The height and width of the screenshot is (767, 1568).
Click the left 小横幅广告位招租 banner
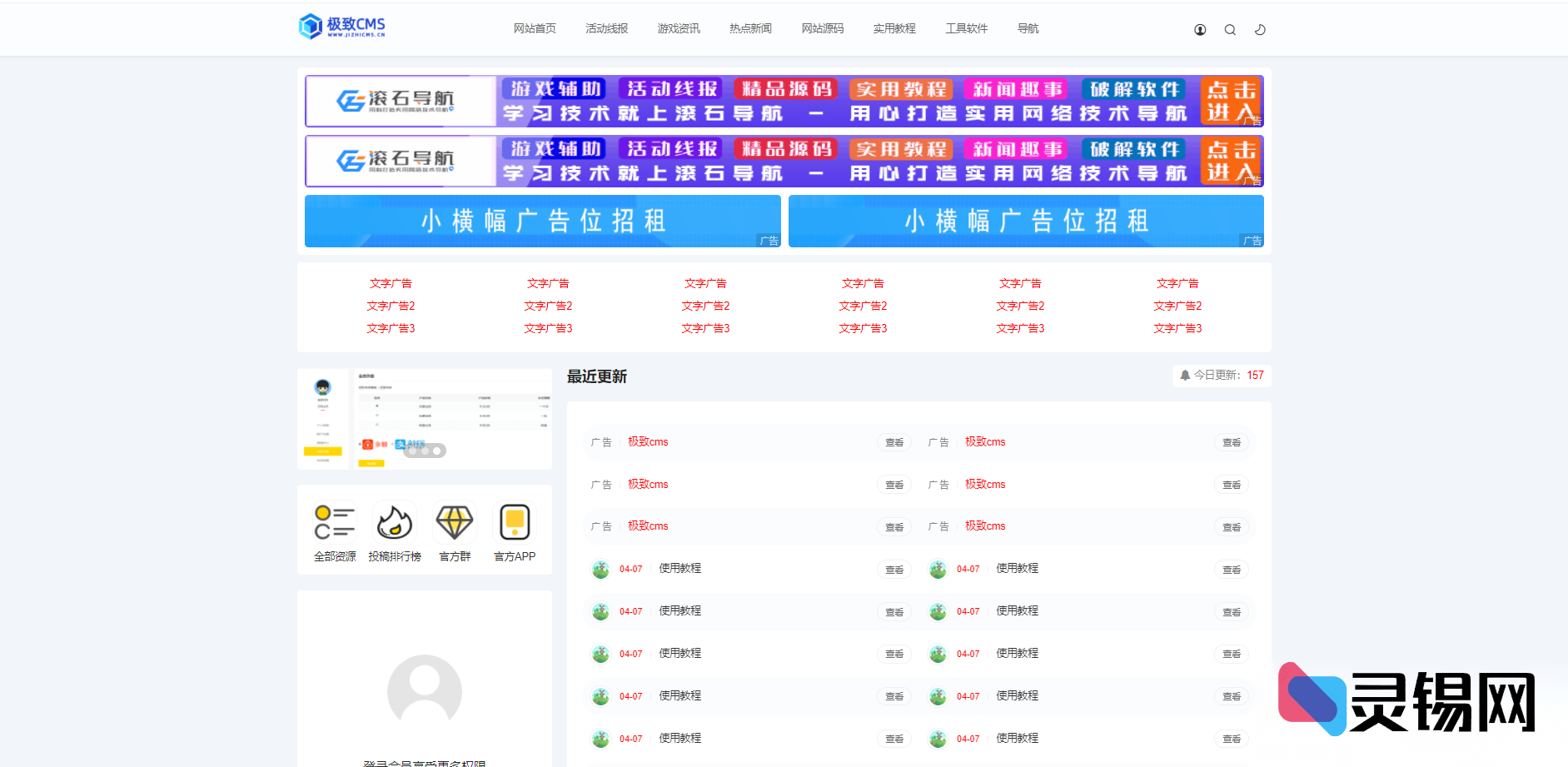click(x=542, y=222)
